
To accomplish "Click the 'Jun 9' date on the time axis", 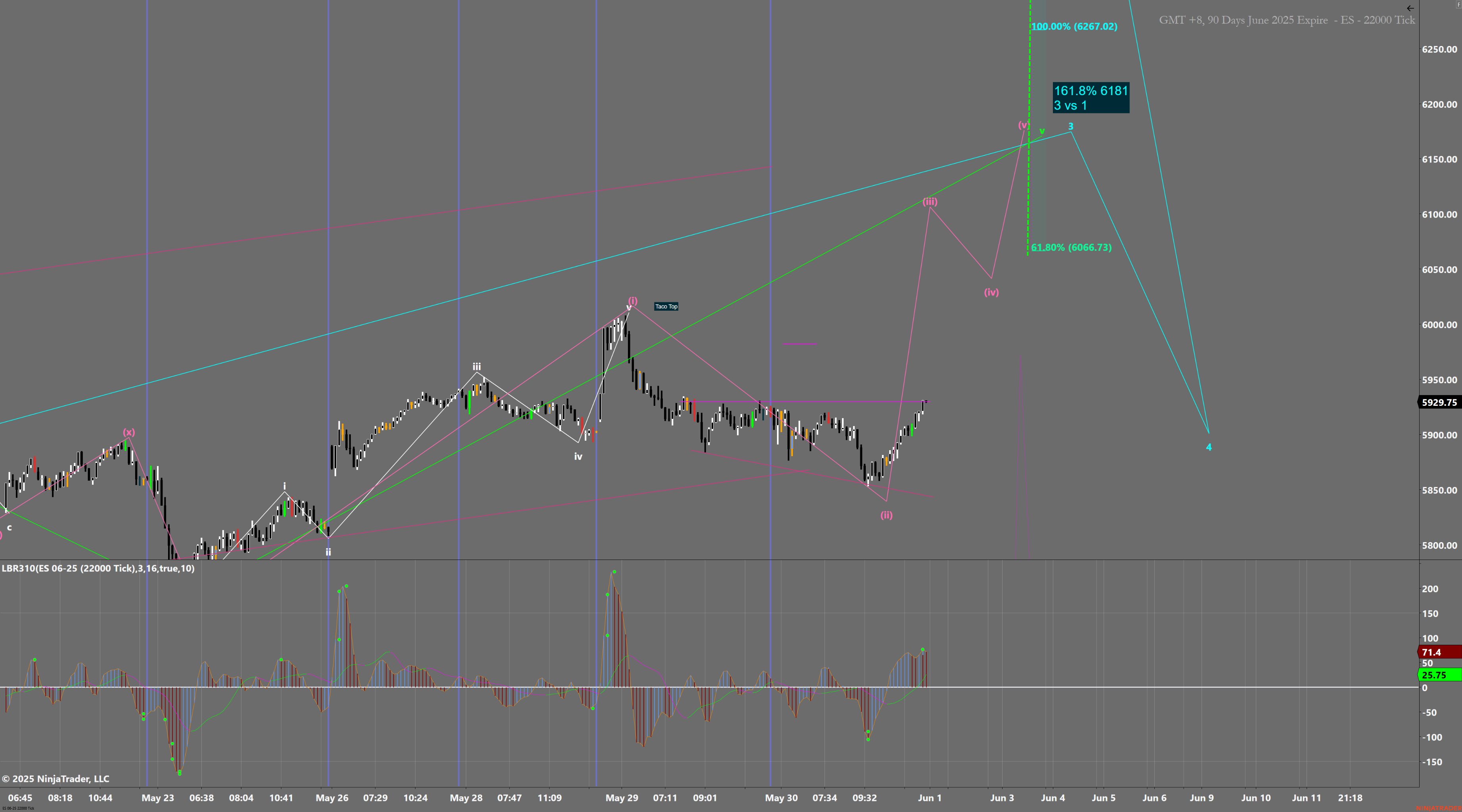I will [x=1202, y=798].
